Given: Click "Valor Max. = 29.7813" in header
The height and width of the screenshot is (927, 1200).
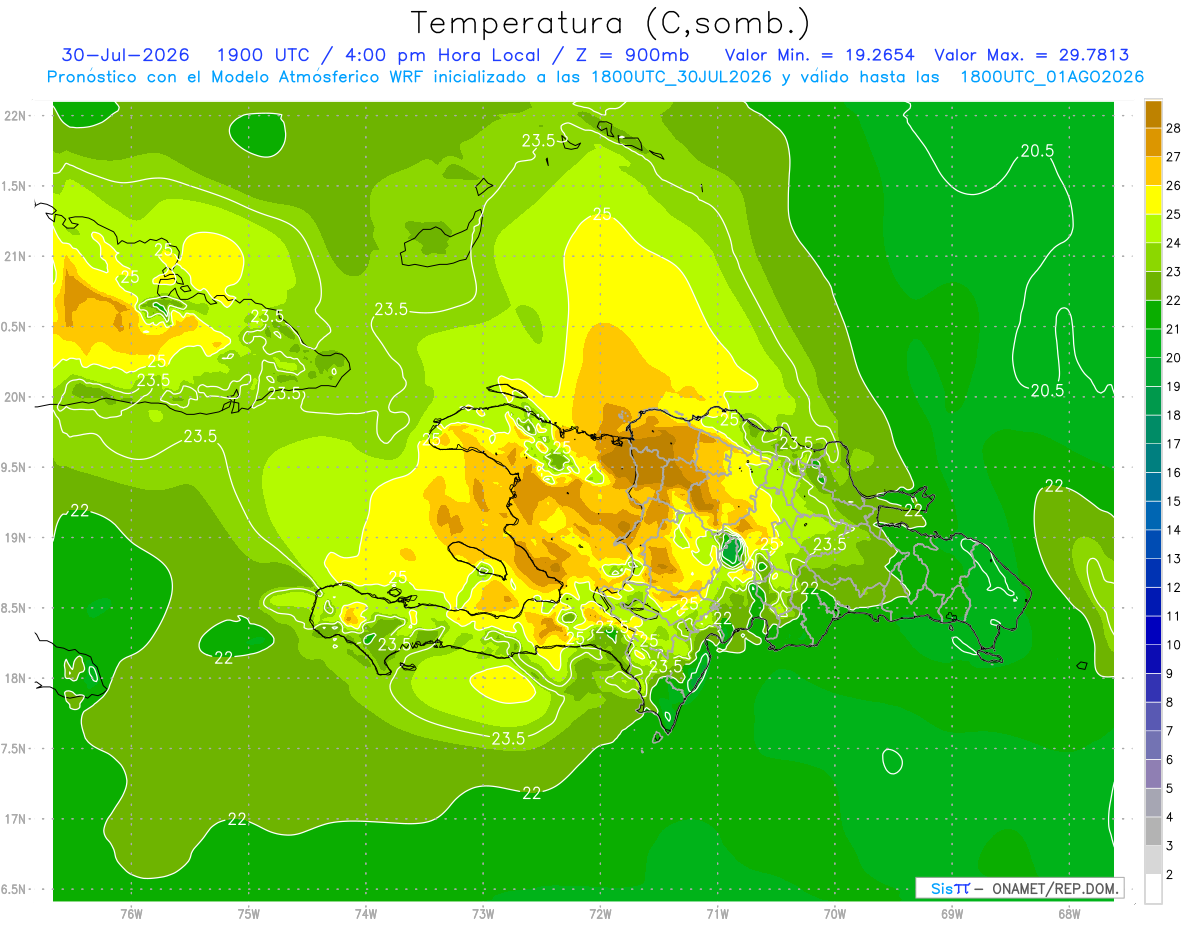Looking at the screenshot, I should (x=1032, y=55).
